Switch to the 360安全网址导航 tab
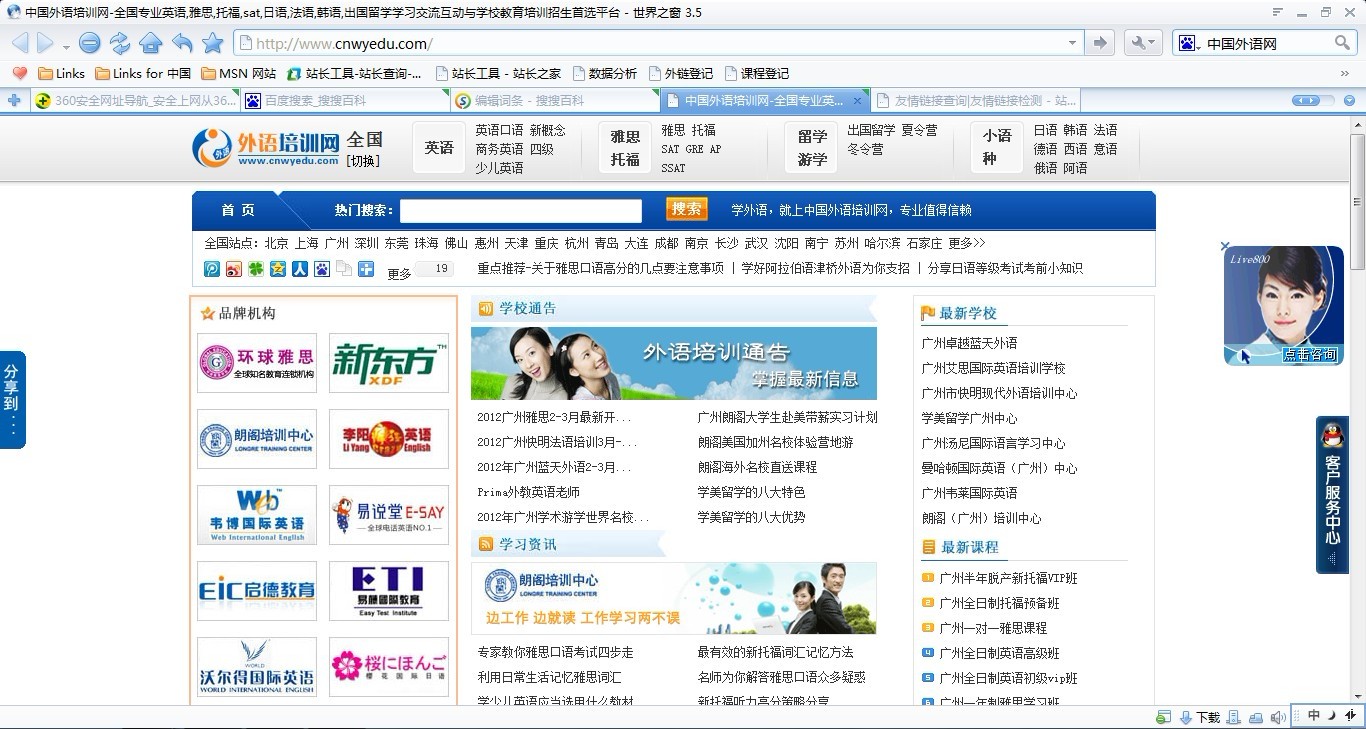Image resolution: width=1366 pixels, height=729 pixels. coord(135,100)
